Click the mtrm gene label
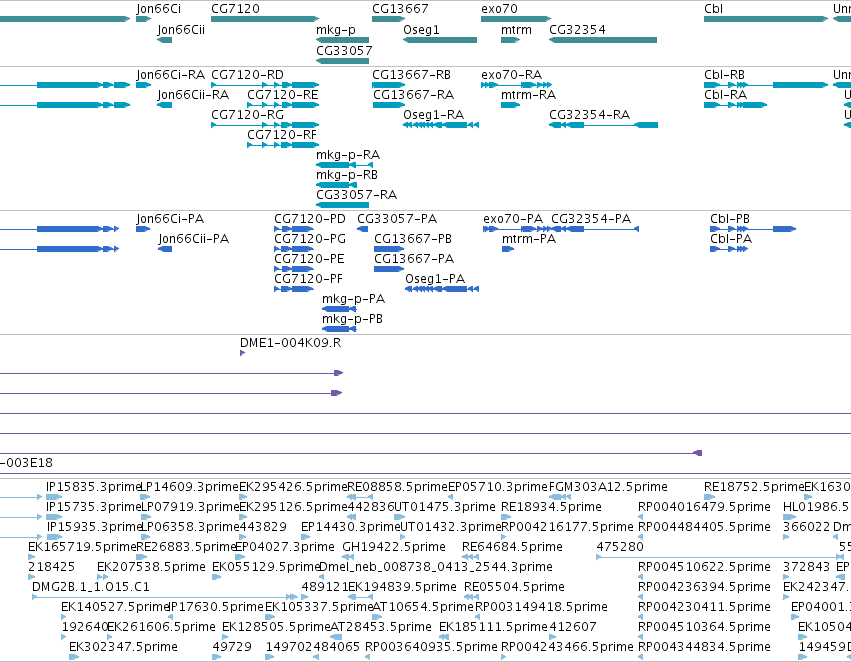851x662 pixels. pos(516,29)
